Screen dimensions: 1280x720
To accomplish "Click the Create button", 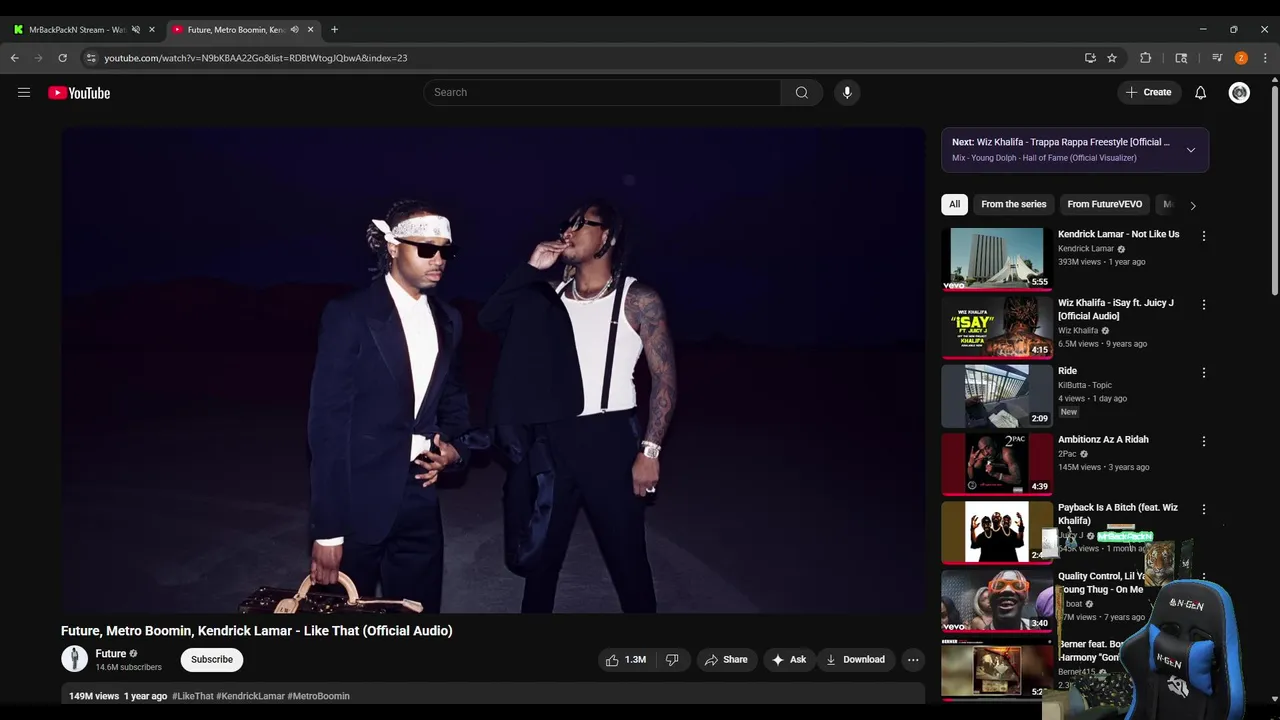I will (1148, 92).
